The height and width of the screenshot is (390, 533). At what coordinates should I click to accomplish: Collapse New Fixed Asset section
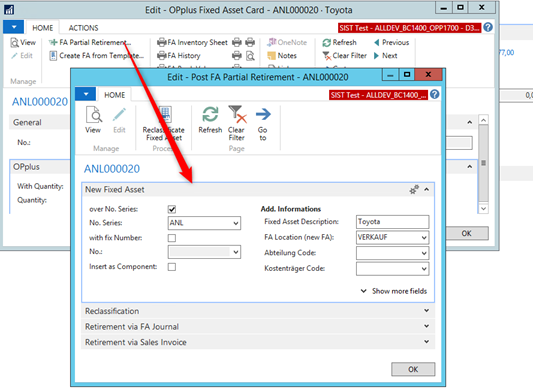point(426,189)
